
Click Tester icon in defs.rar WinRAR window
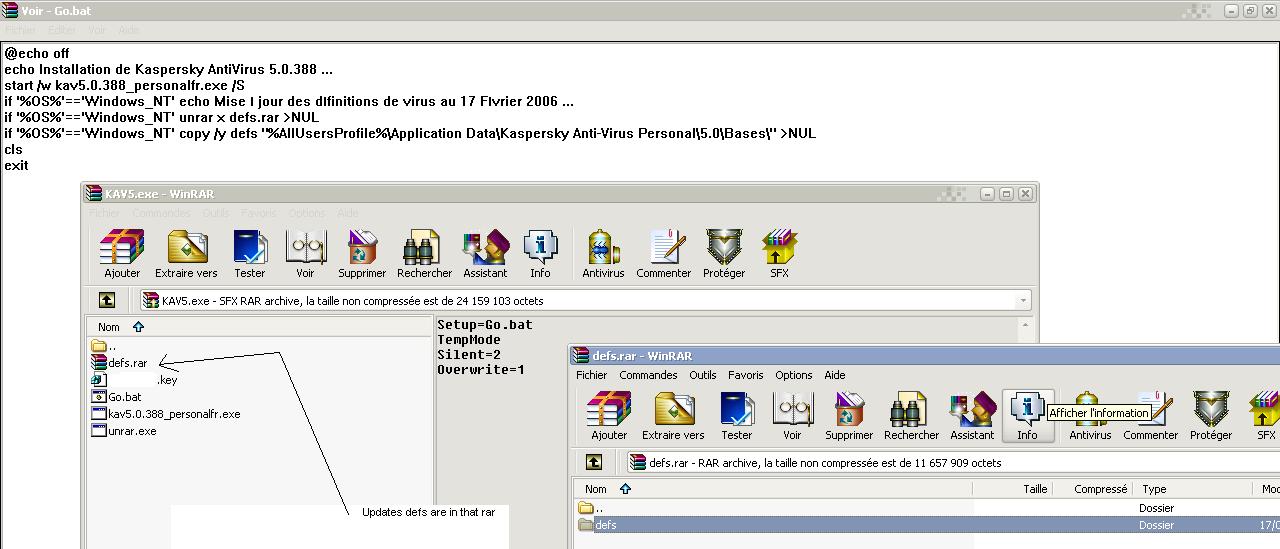pos(737,416)
